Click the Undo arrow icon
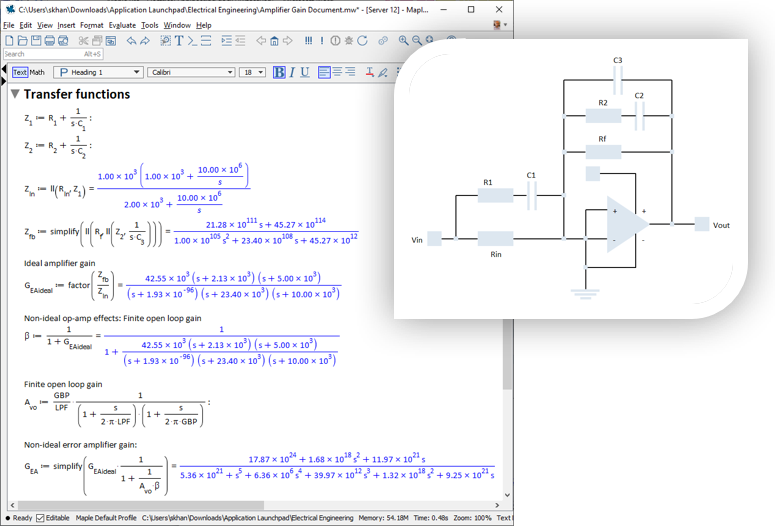This screenshot has height=526, width=775. [x=132, y=41]
